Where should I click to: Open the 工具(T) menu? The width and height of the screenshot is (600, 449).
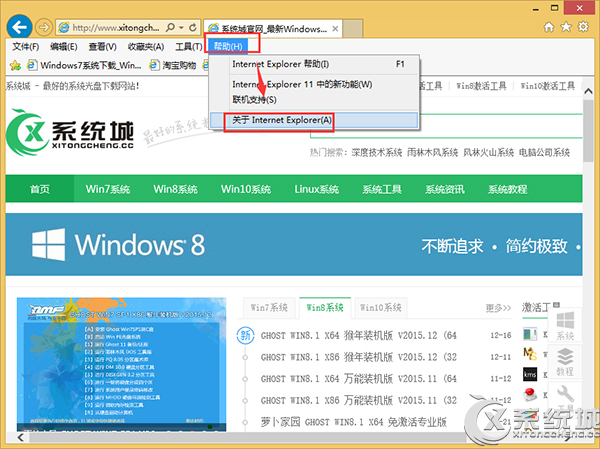(x=189, y=47)
